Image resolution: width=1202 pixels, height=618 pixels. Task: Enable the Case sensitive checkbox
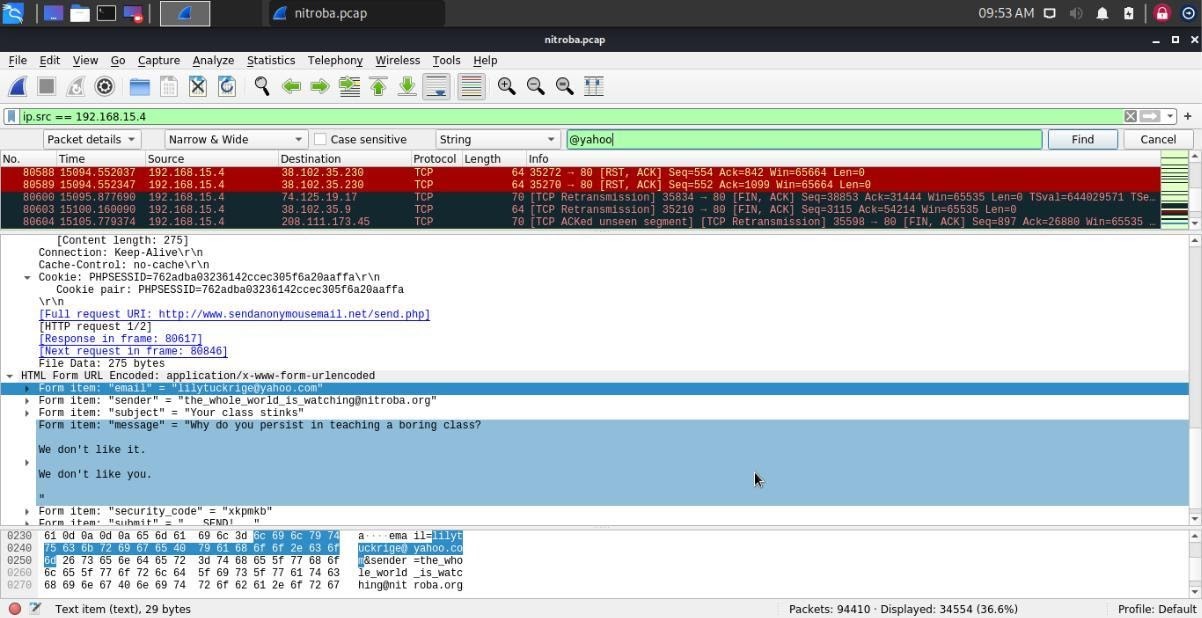click(x=320, y=140)
